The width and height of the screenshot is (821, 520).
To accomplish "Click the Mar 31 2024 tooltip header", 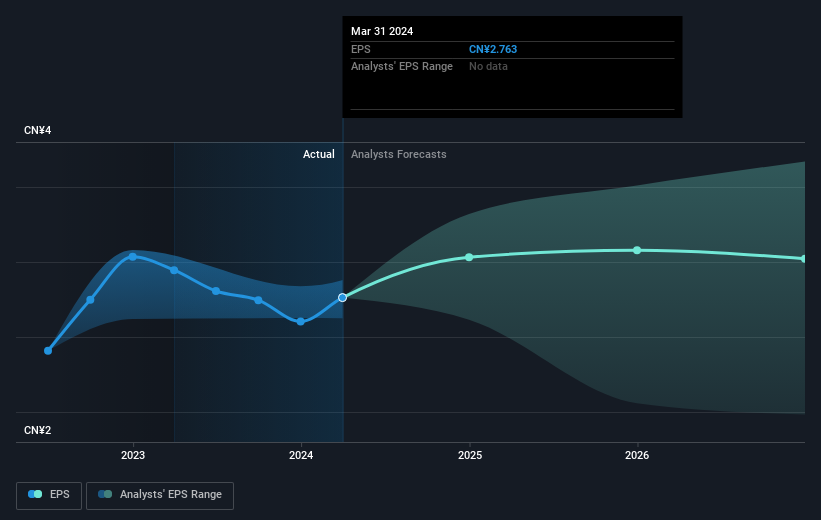I will coord(382,31).
